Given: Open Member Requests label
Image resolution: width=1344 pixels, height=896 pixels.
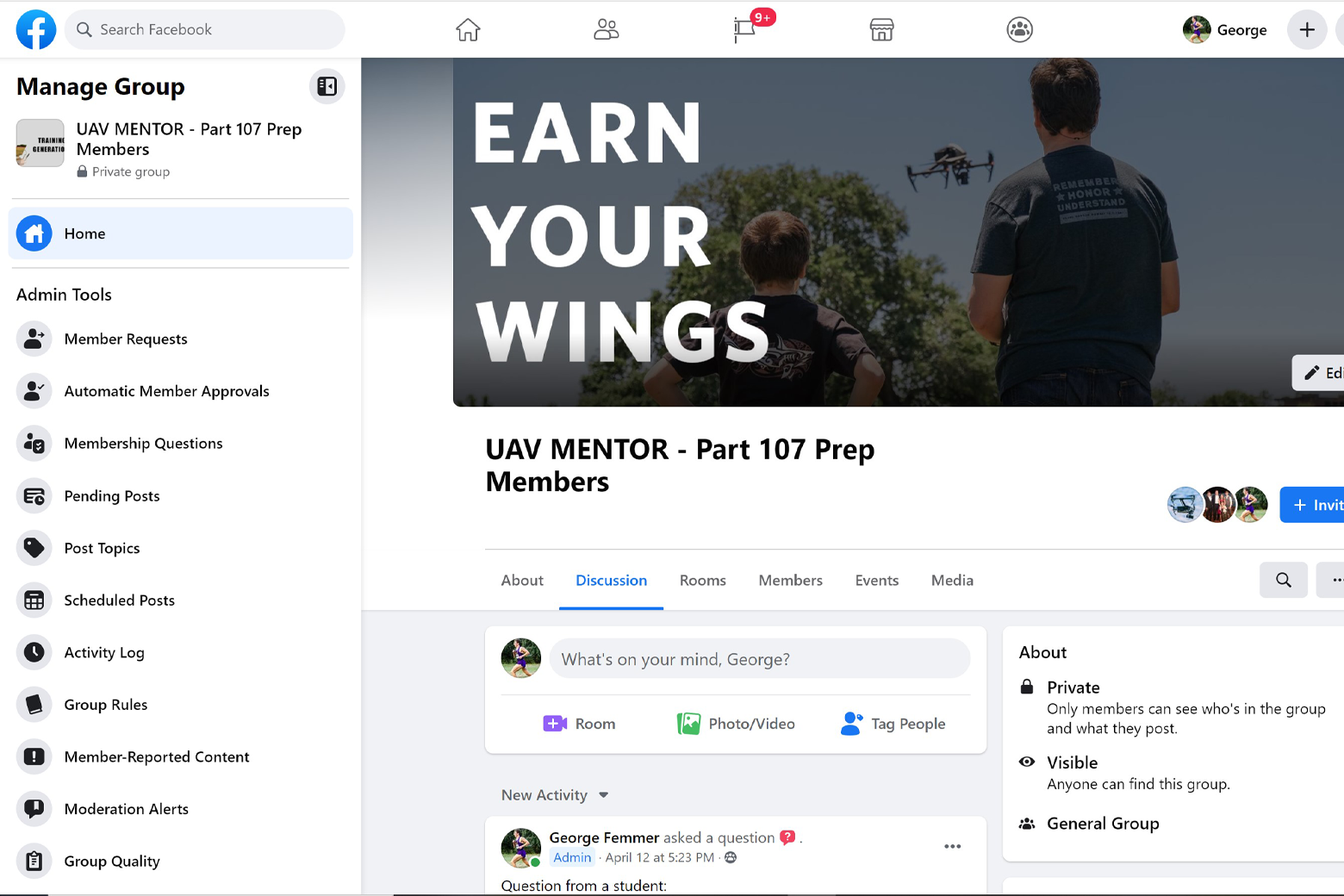Looking at the screenshot, I should coord(126,339).
